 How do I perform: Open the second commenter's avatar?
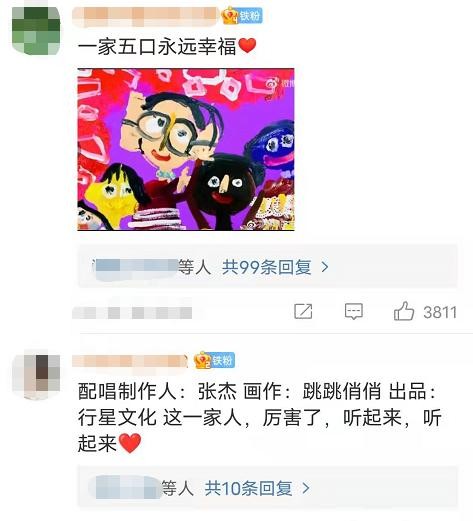click(36, 373)
